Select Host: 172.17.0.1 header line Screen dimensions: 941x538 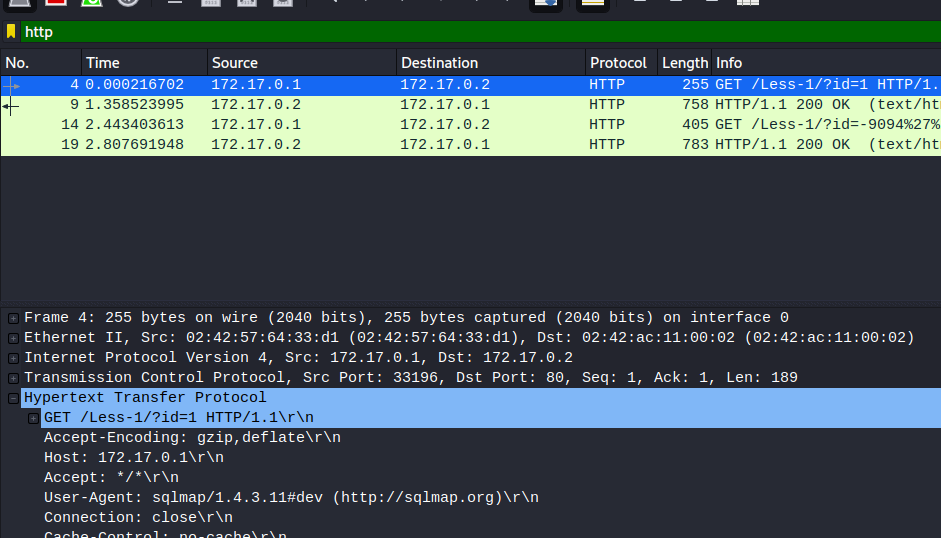click(134, 458)
